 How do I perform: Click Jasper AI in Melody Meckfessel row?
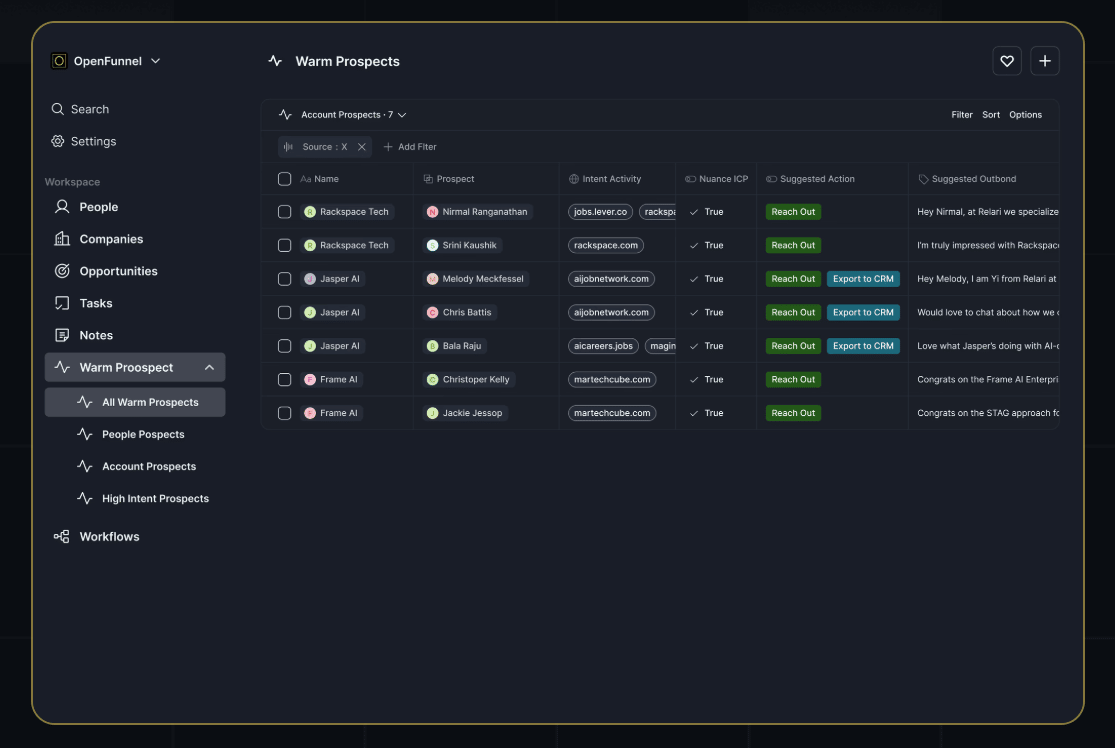click(x=333, y=279)
